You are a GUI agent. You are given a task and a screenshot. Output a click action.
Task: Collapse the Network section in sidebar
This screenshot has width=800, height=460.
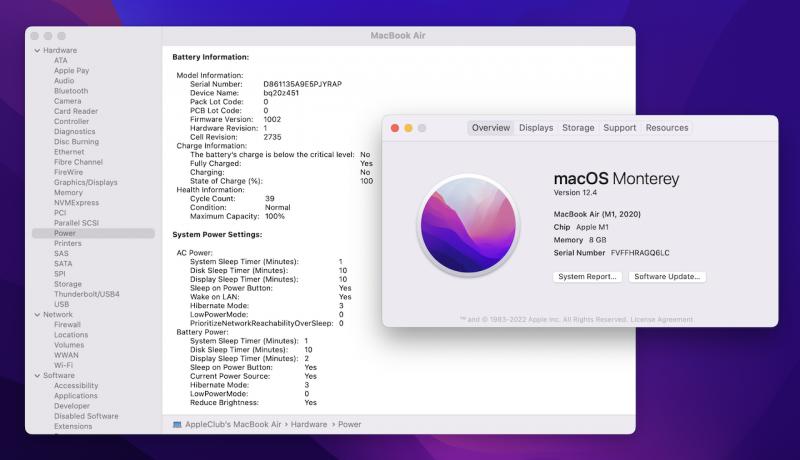[37, 315]
